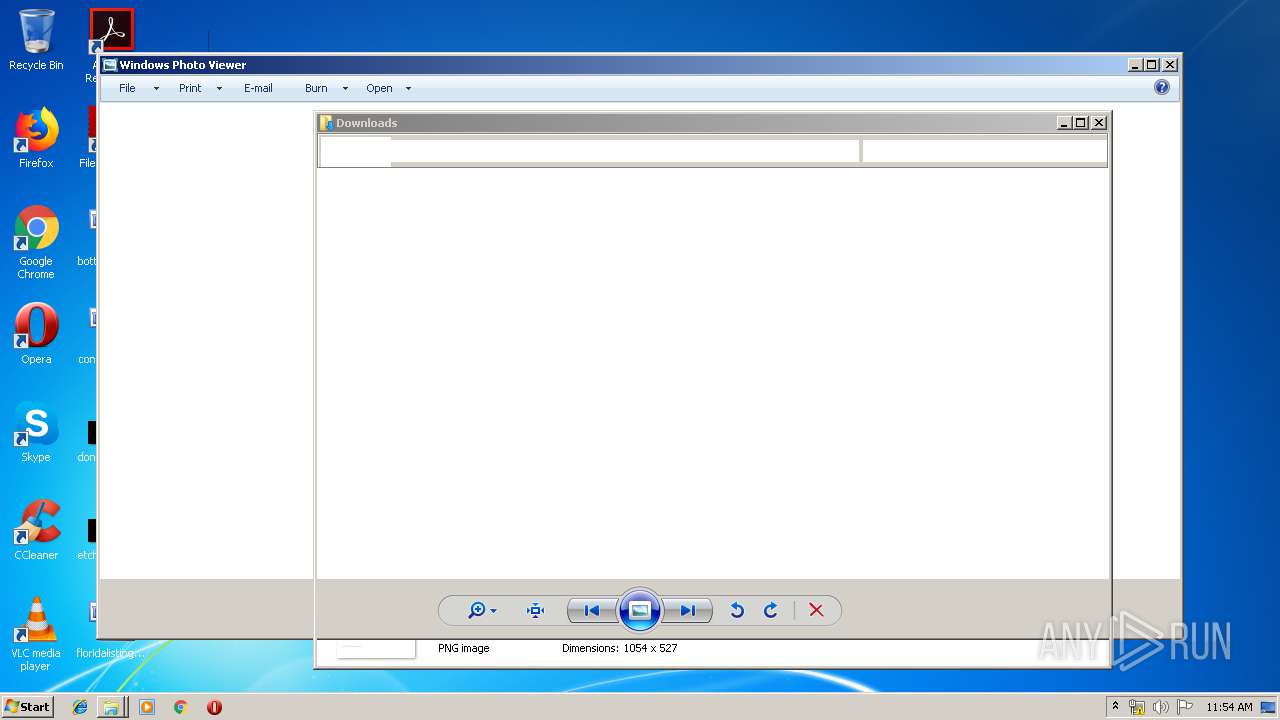Open the Burn menu
The image size is (1280, 720).
316,88
